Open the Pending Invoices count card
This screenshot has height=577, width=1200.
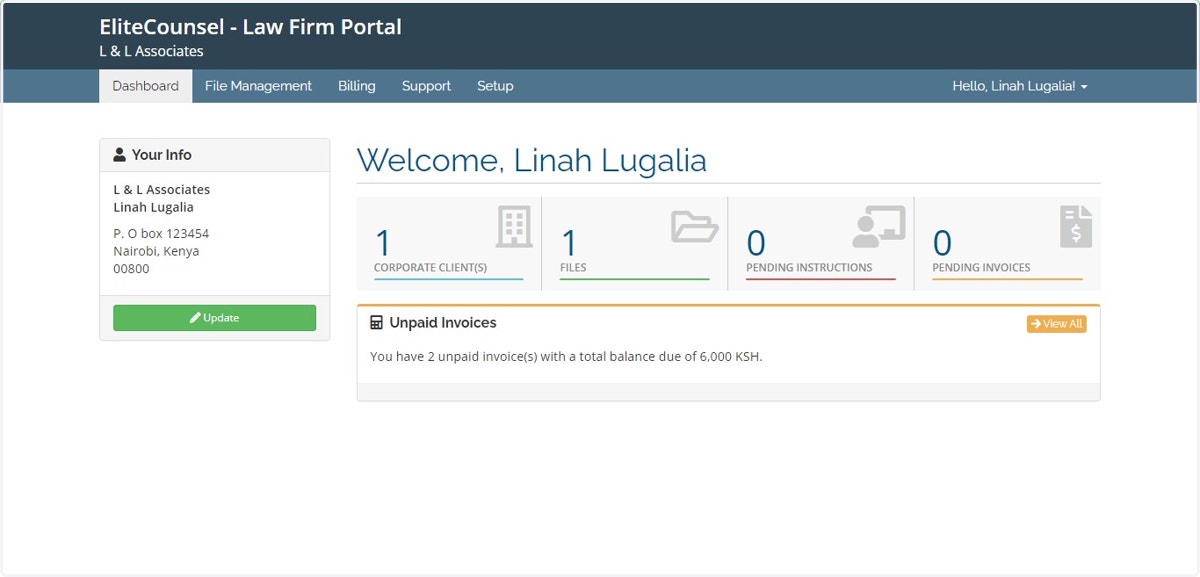click(1007, 244)
